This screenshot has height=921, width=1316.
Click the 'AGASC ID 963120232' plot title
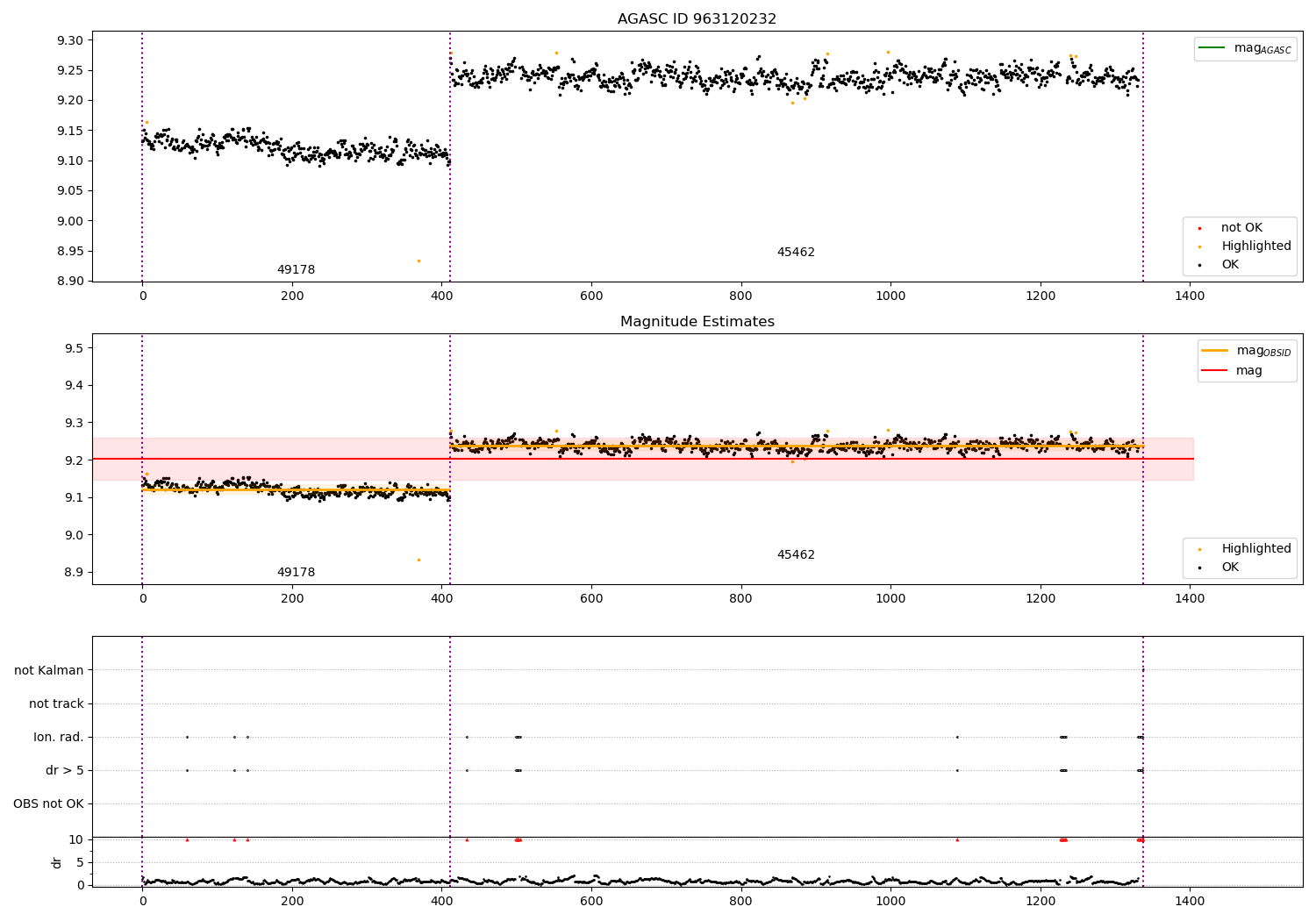pos(697,19)
